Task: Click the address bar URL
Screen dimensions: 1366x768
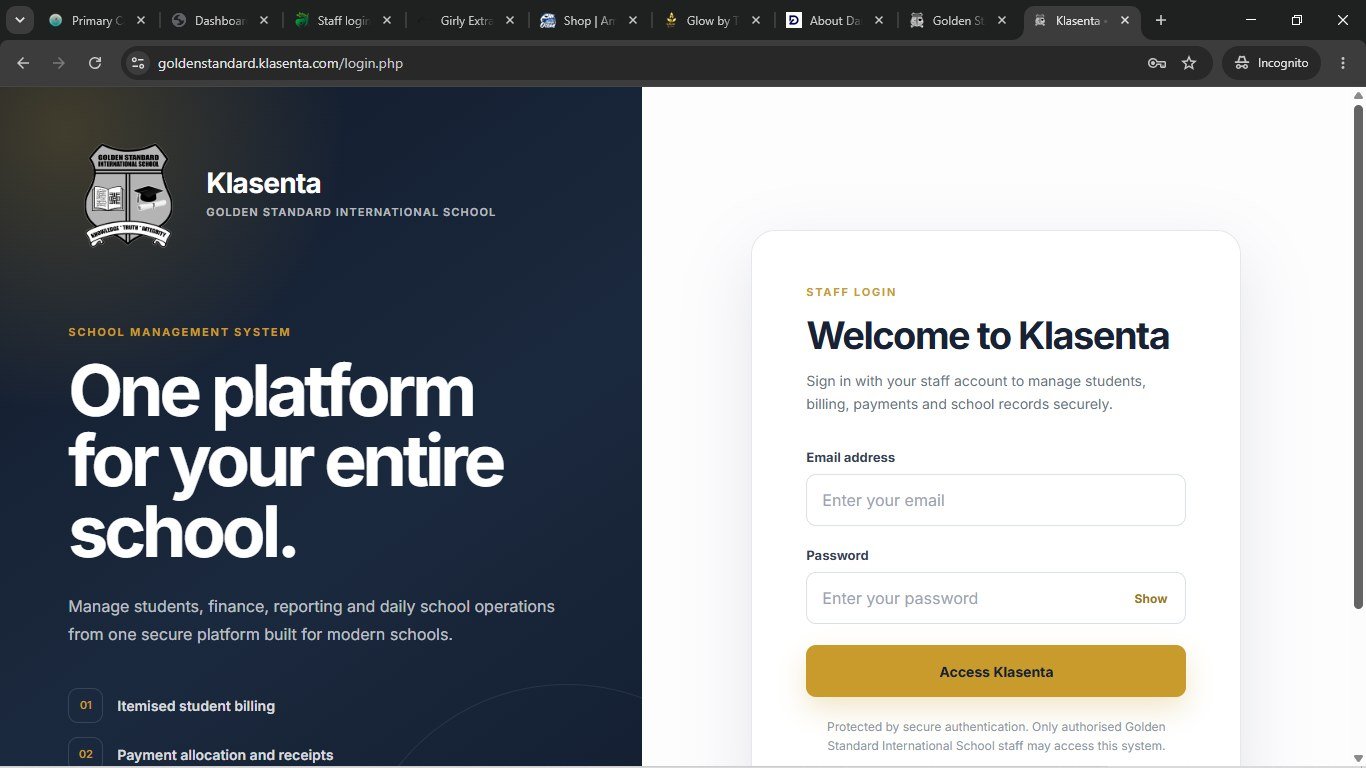Action: point(280,63)
